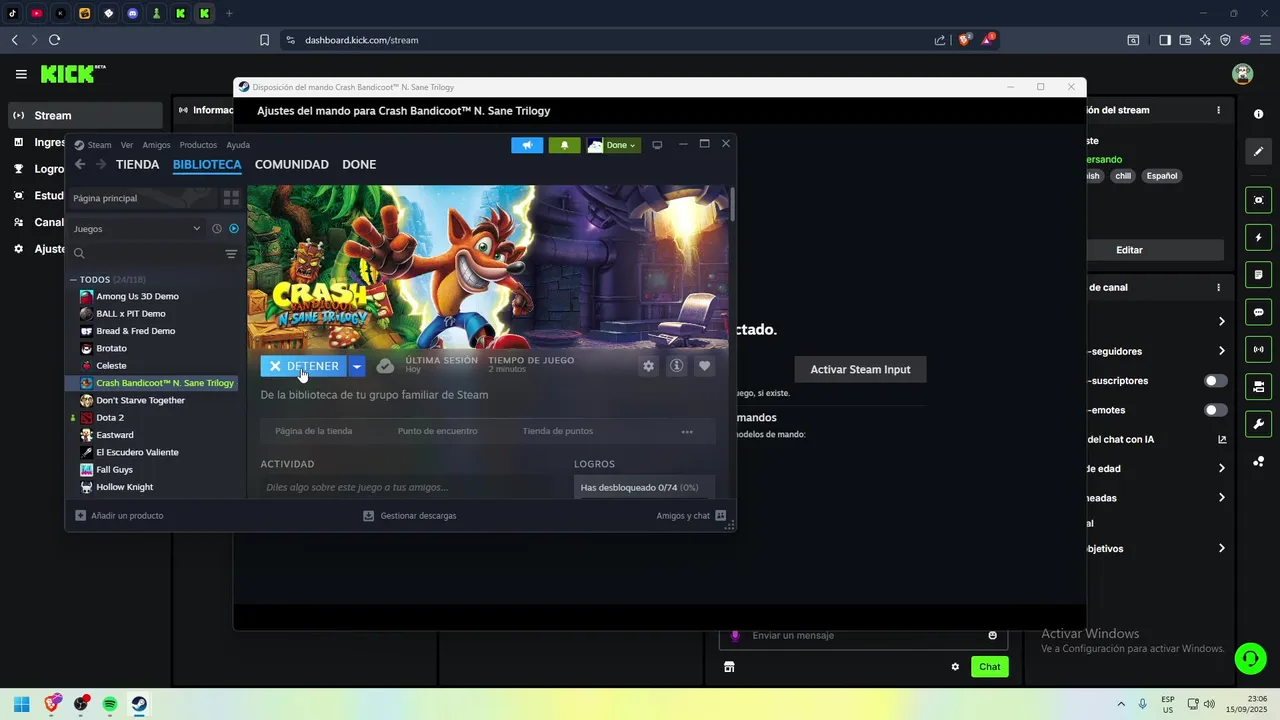Screen dimensions: 1280x720
Task: Click Añadir un producto in Steam
Action: pyautogui.click(x=119, y=516)
